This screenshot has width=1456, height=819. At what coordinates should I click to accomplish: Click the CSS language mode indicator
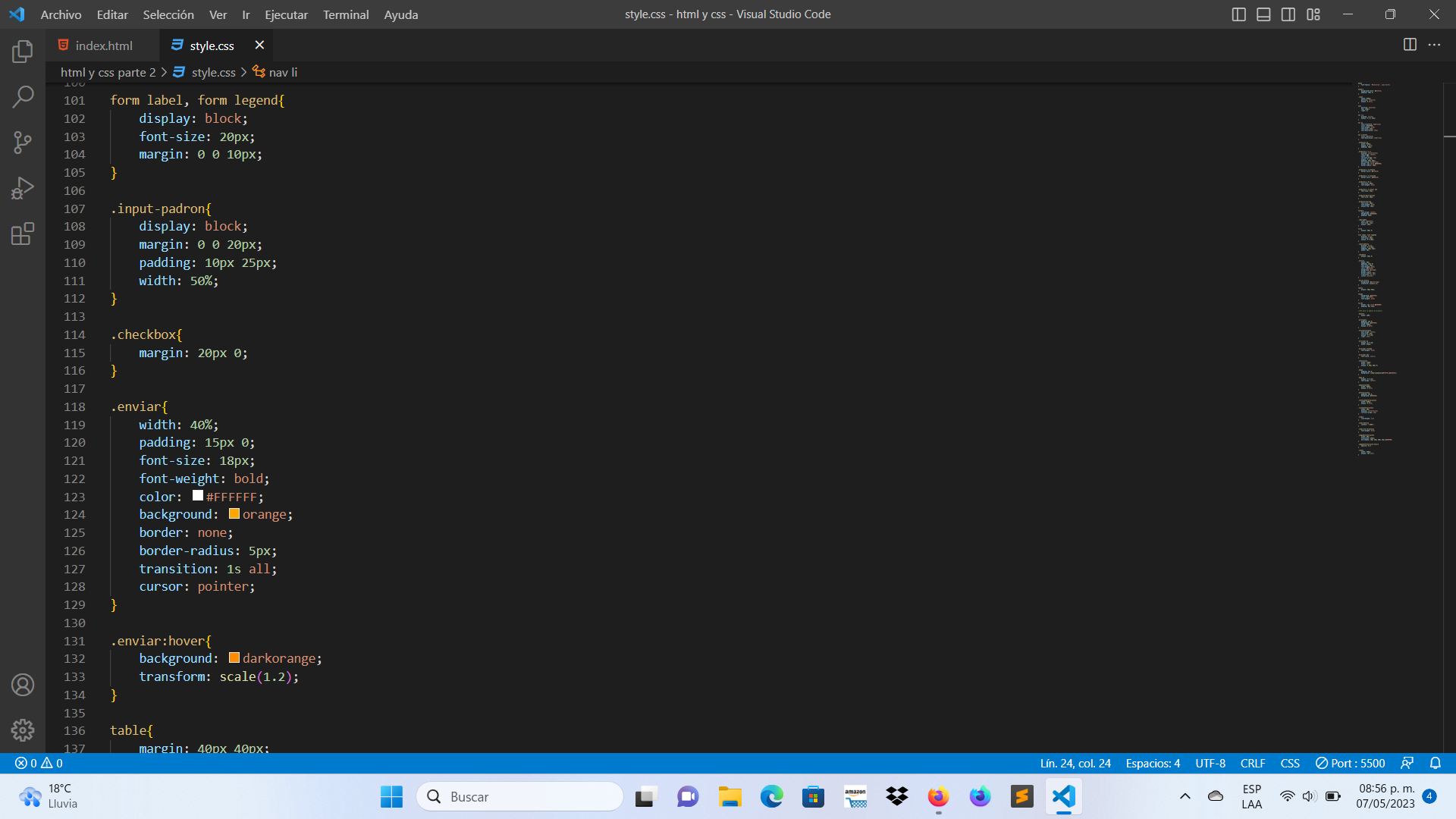point(1291,764)
